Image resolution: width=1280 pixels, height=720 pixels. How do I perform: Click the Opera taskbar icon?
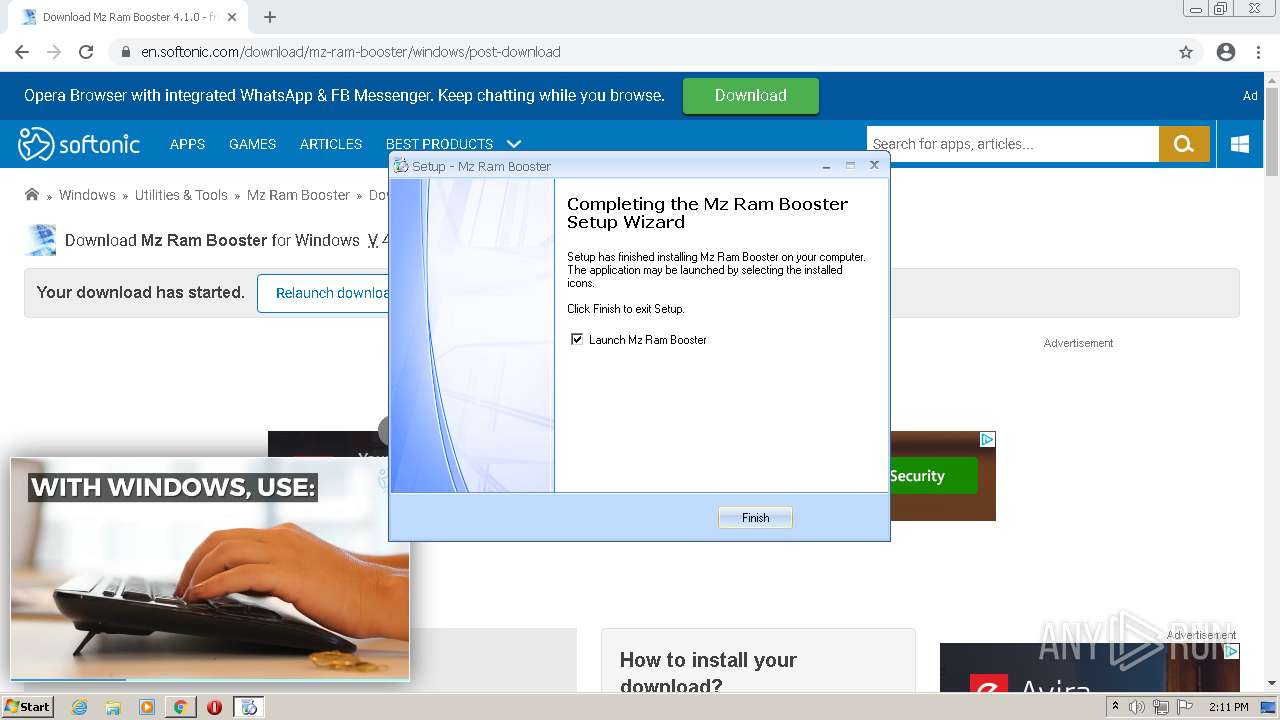click(214, 707)
